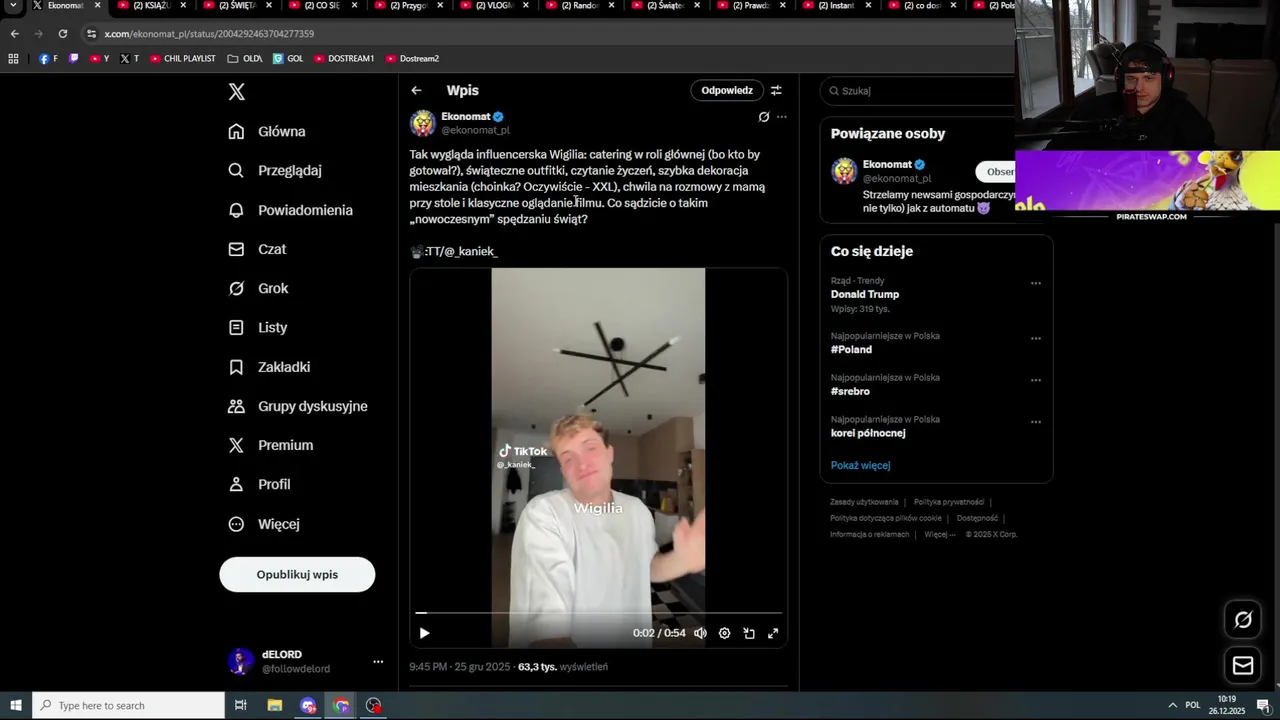Mute the video with the speaker icon
Viewport: 1280px width, 720px height.
tap(700, 633)
